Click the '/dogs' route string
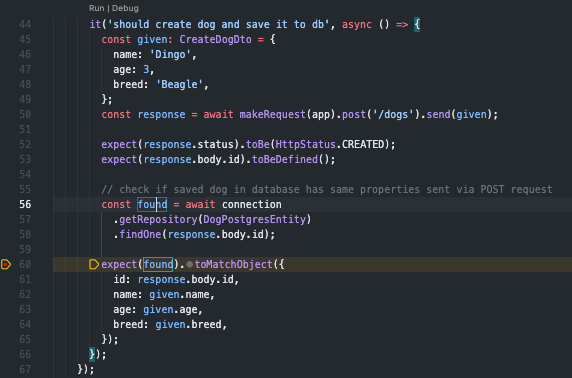This screenshot has height=378, width=572. pyautogui.click(x=393, y=115)
